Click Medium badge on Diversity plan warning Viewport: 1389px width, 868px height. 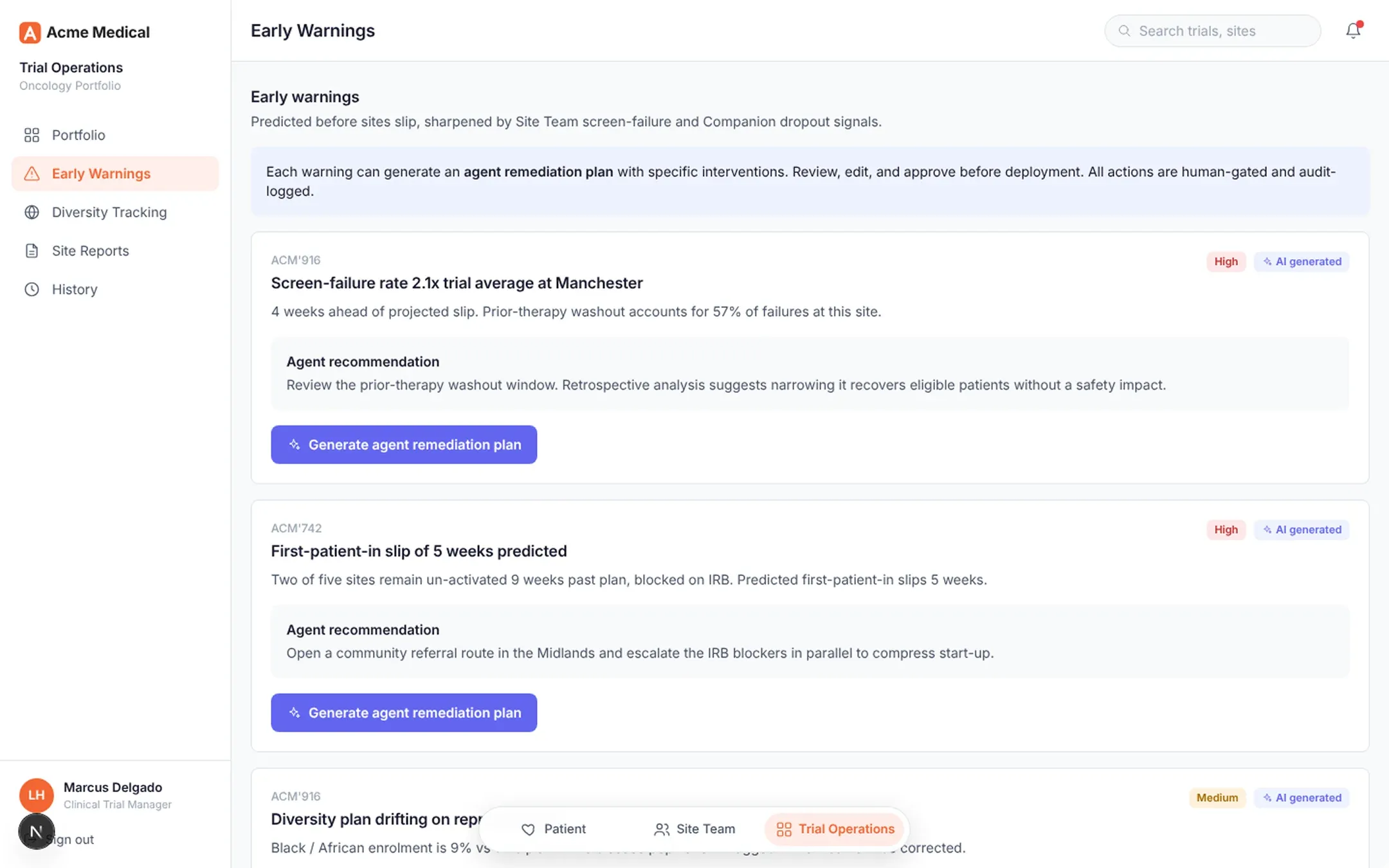[x=1217, y=798]
